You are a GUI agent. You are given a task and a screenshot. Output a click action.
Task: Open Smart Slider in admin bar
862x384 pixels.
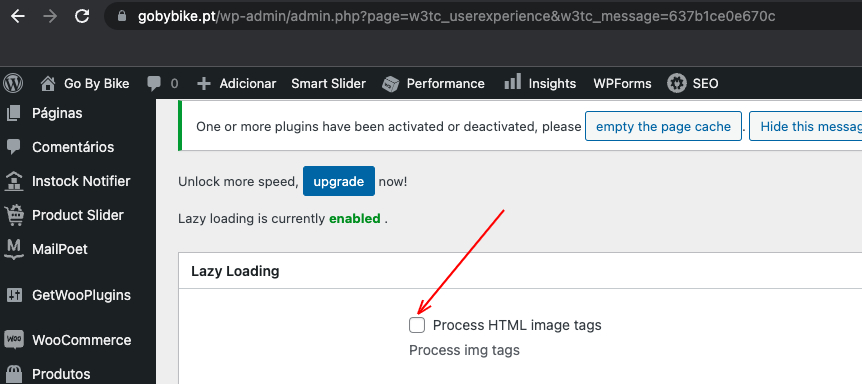point(328,84)
